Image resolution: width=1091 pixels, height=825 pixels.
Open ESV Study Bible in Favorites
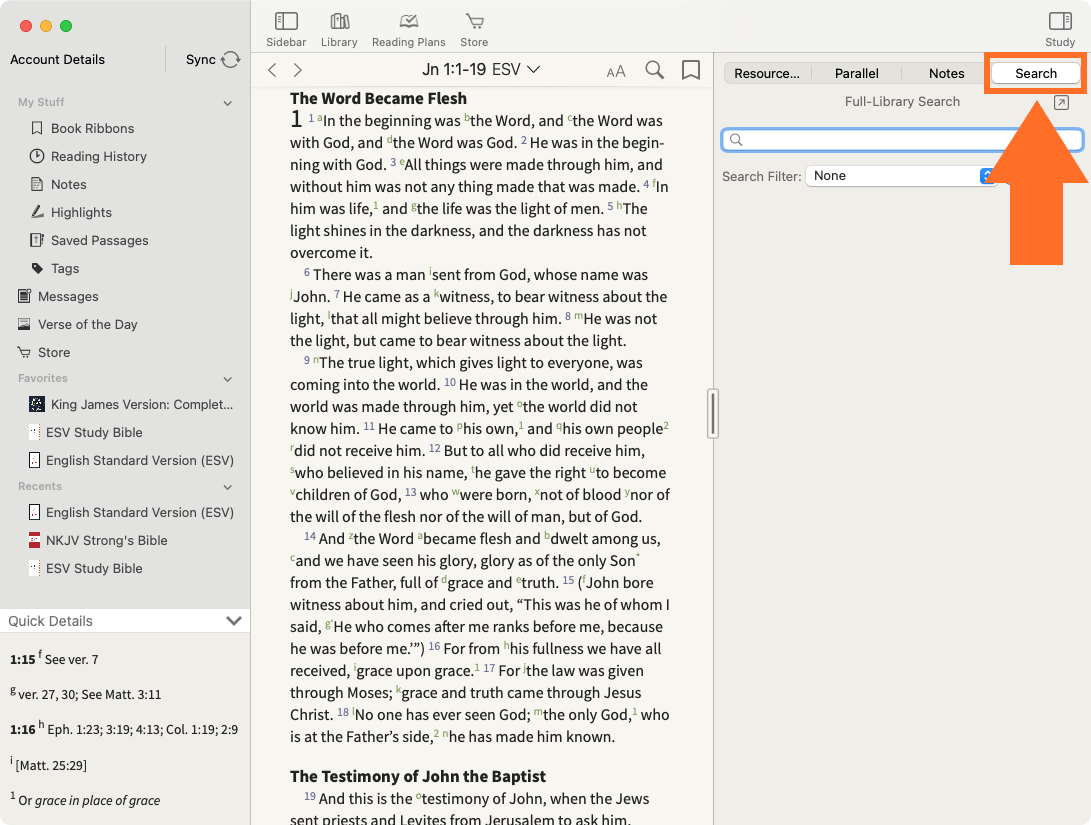point(86,432)
